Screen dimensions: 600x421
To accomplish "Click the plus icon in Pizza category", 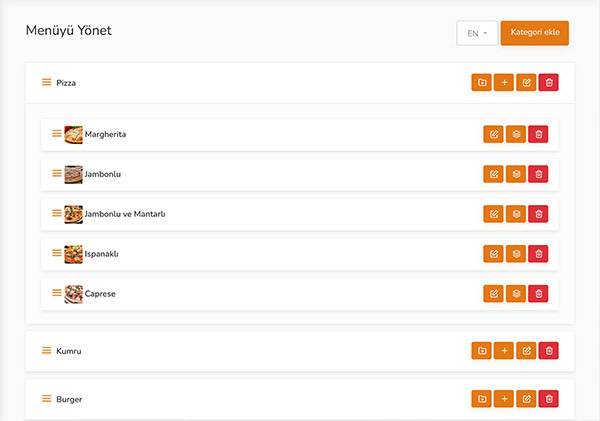I will click(x=504, y=83).
